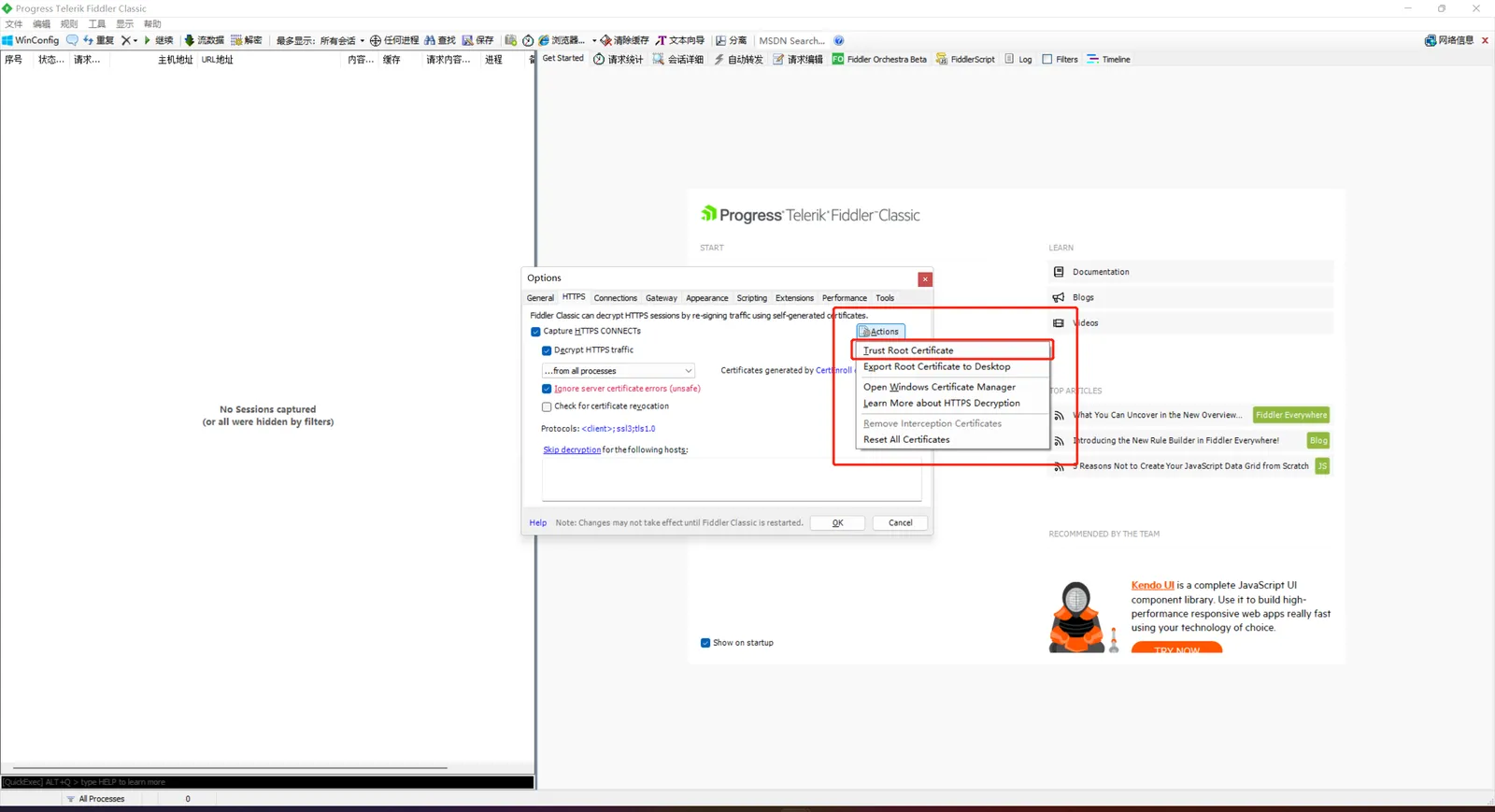Click the WinConfig toolbar button
This screenshot has width=1495, height=812.
(x=31, y=40)
